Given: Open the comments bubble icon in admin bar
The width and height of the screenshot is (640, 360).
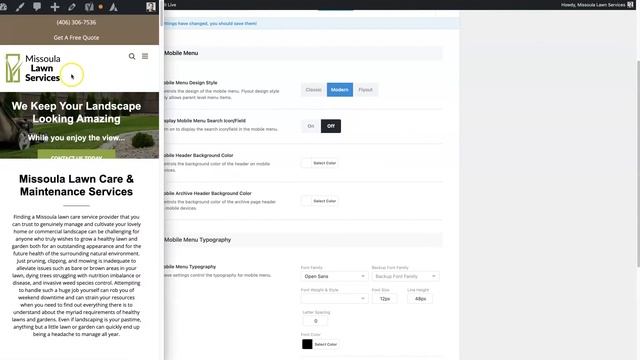Looking at the screenshot, I should 37,7.
